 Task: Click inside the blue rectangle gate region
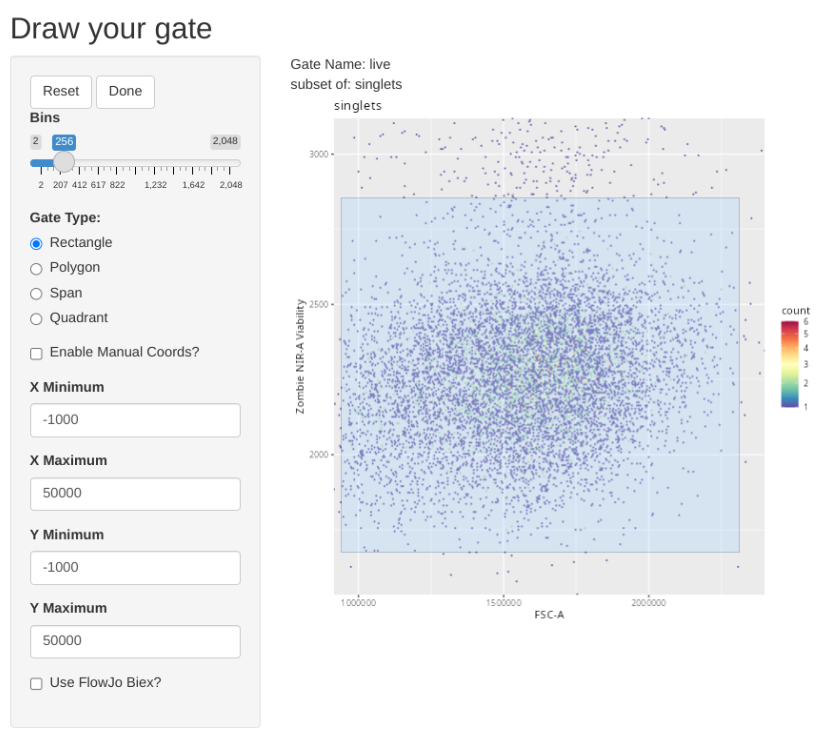click(x=540, y=375)
